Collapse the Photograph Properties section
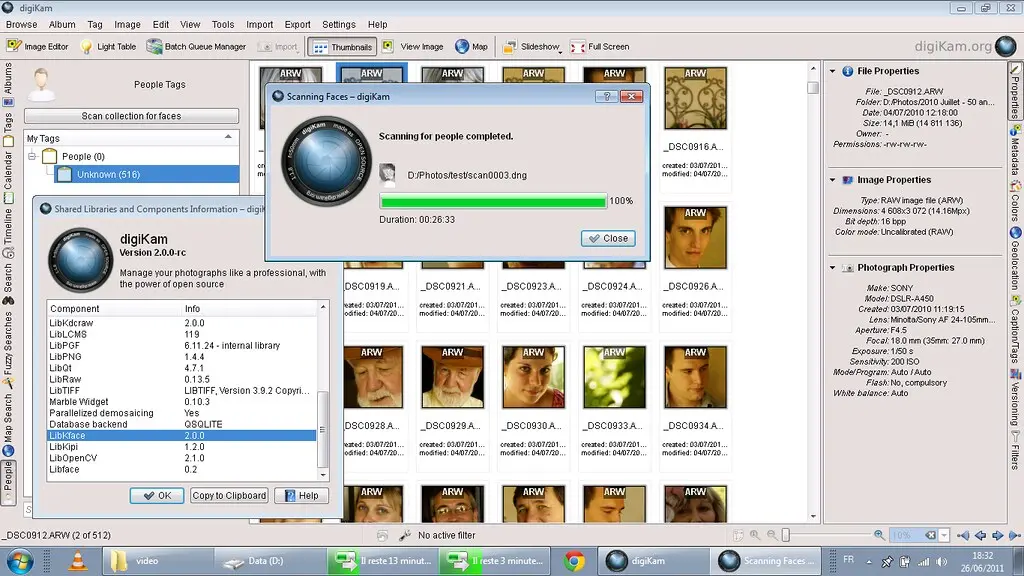The image size is (1024, 576). pyautogui.click(x=833, y=267)
